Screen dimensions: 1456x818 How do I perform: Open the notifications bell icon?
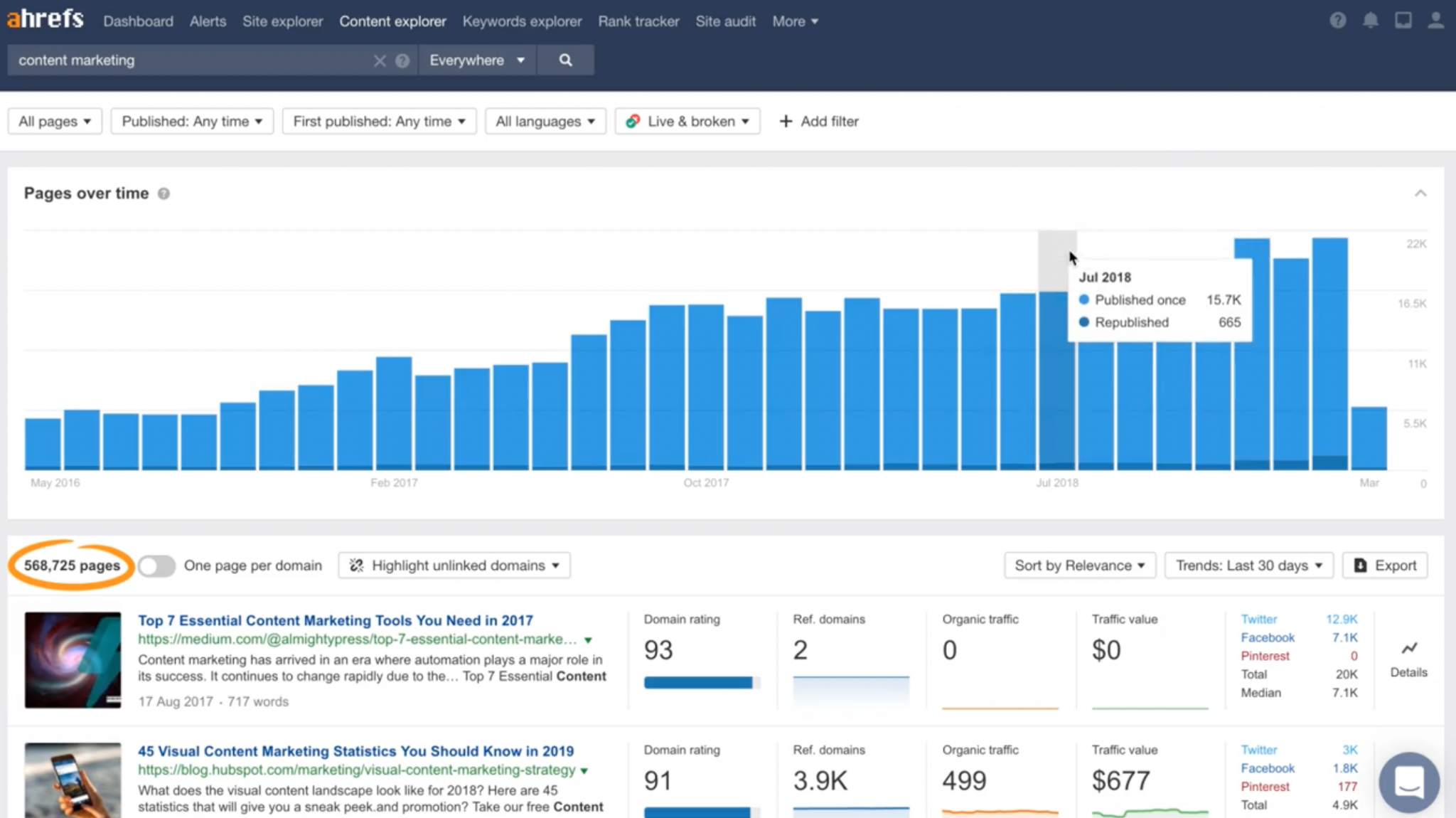(1370, 21)
